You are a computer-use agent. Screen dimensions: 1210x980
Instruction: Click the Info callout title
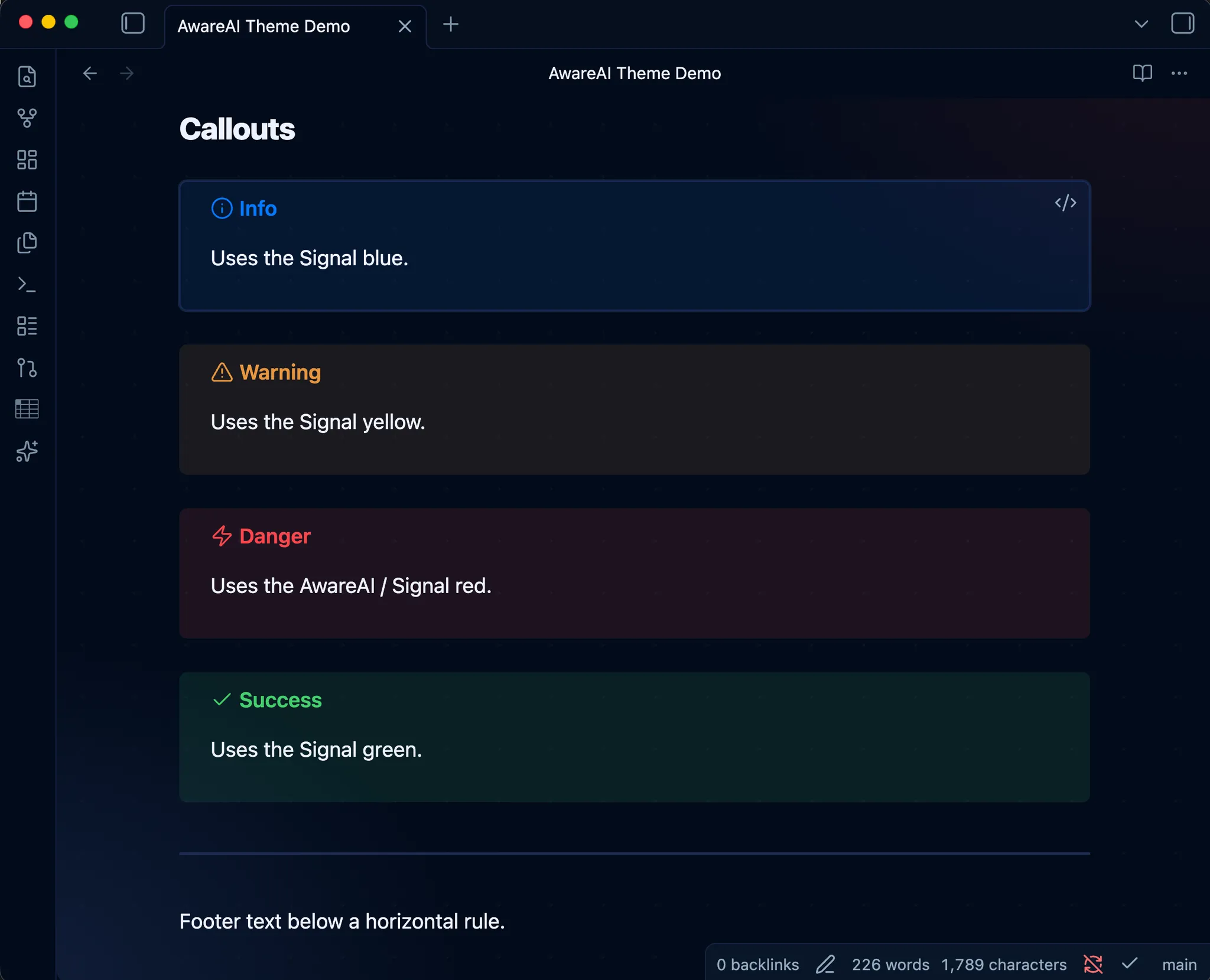[258, 209]
